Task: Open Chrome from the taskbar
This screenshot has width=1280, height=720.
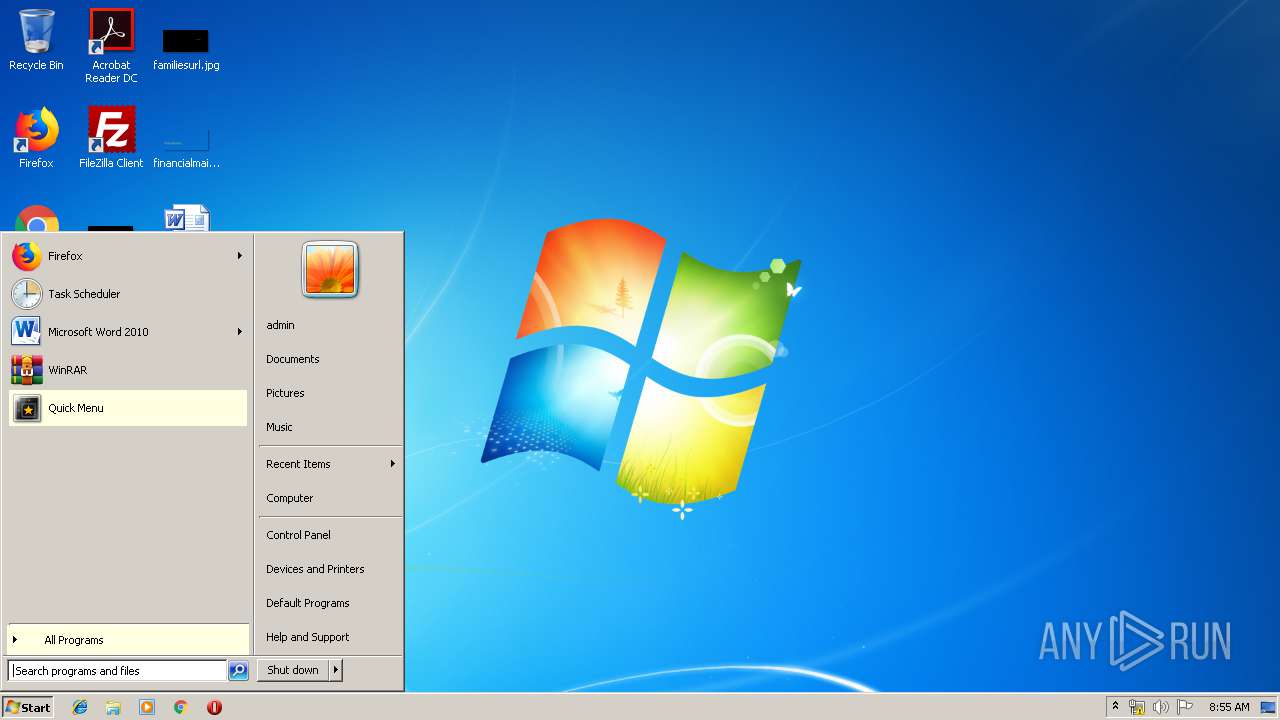Action: pyautogui.click(x=181, y=707)
